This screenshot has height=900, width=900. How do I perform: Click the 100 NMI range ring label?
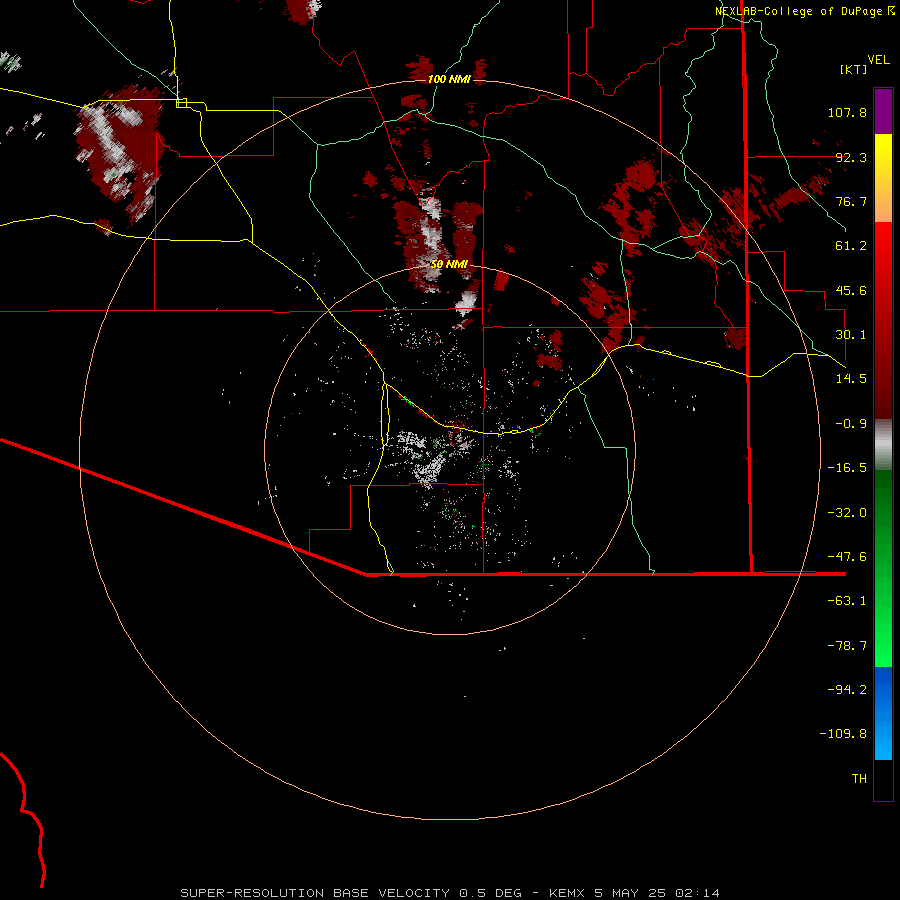449,79
